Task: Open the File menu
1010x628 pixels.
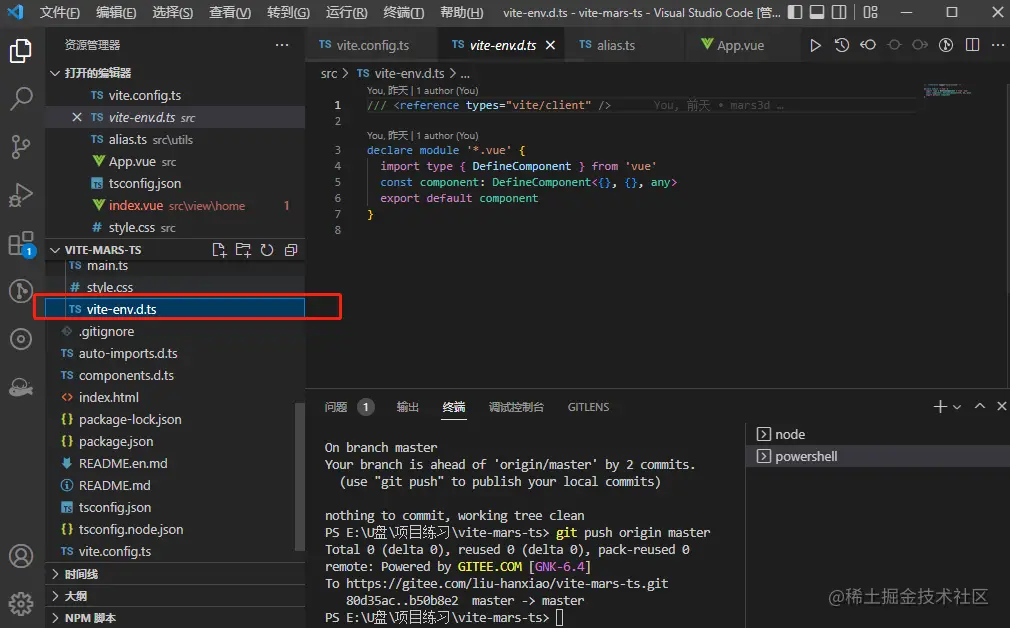Action: [60, 12]
